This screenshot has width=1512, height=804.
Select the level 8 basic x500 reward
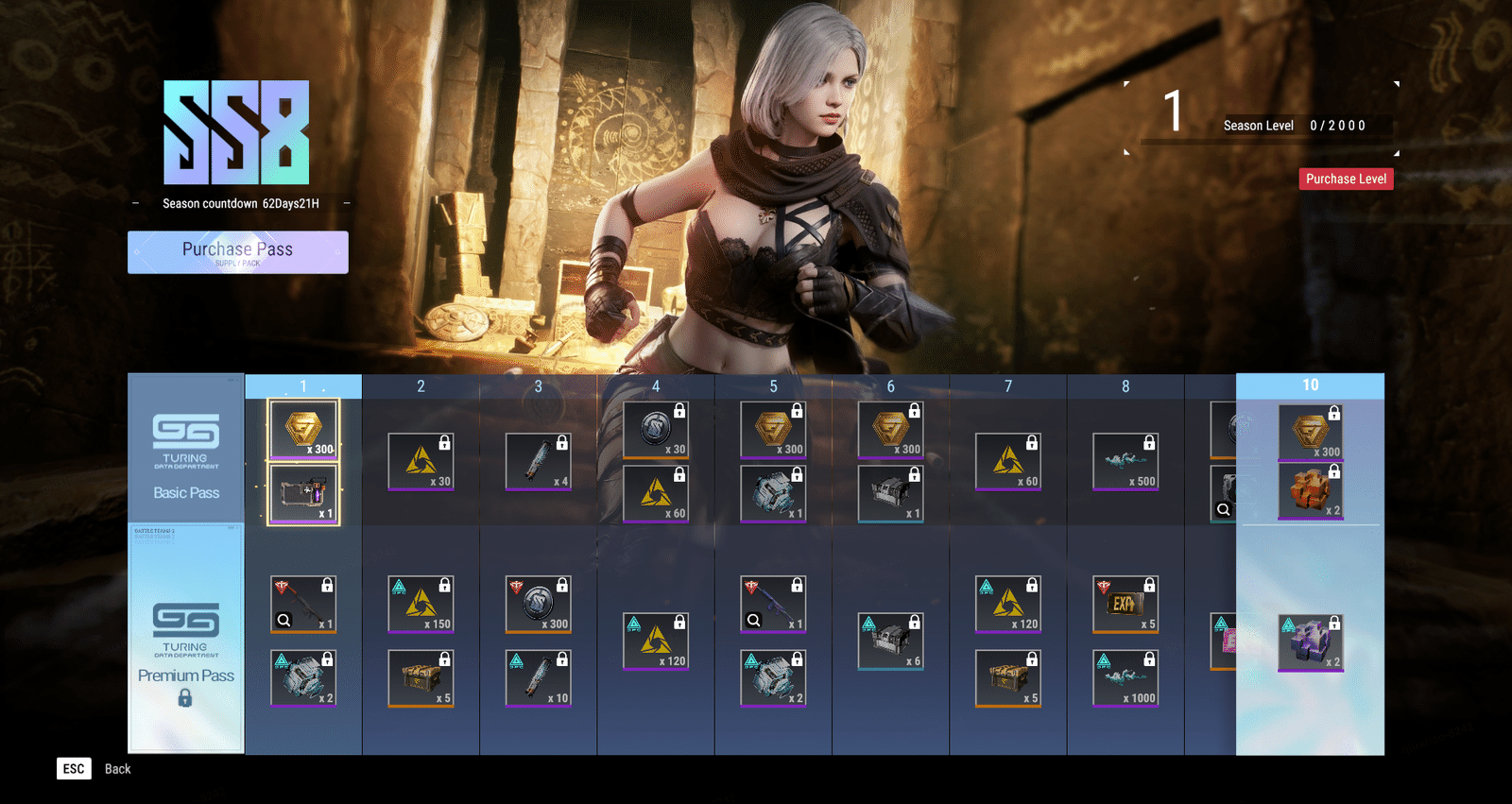tap(1125, 462)
